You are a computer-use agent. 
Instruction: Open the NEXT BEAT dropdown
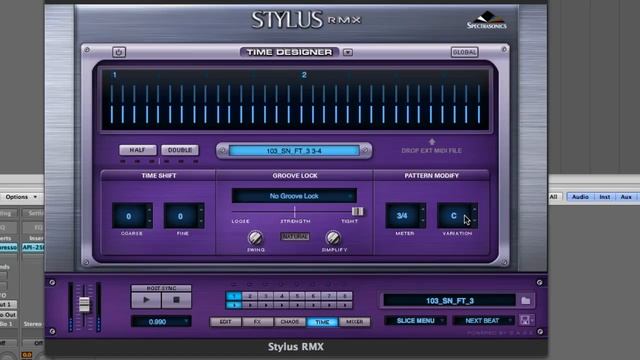pos(483,321)
